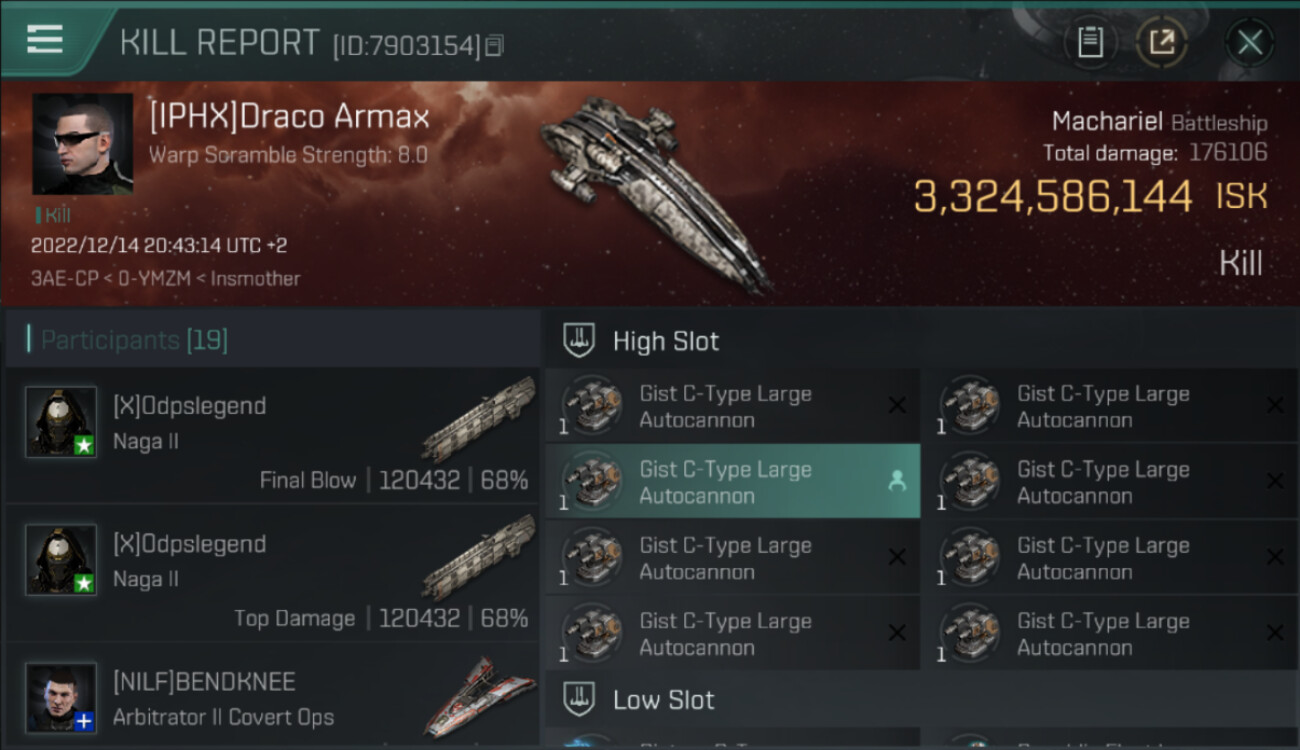Screen dimensions: 1300x750
Task: Share the kill report externally
Action: tap(1162, 42)
